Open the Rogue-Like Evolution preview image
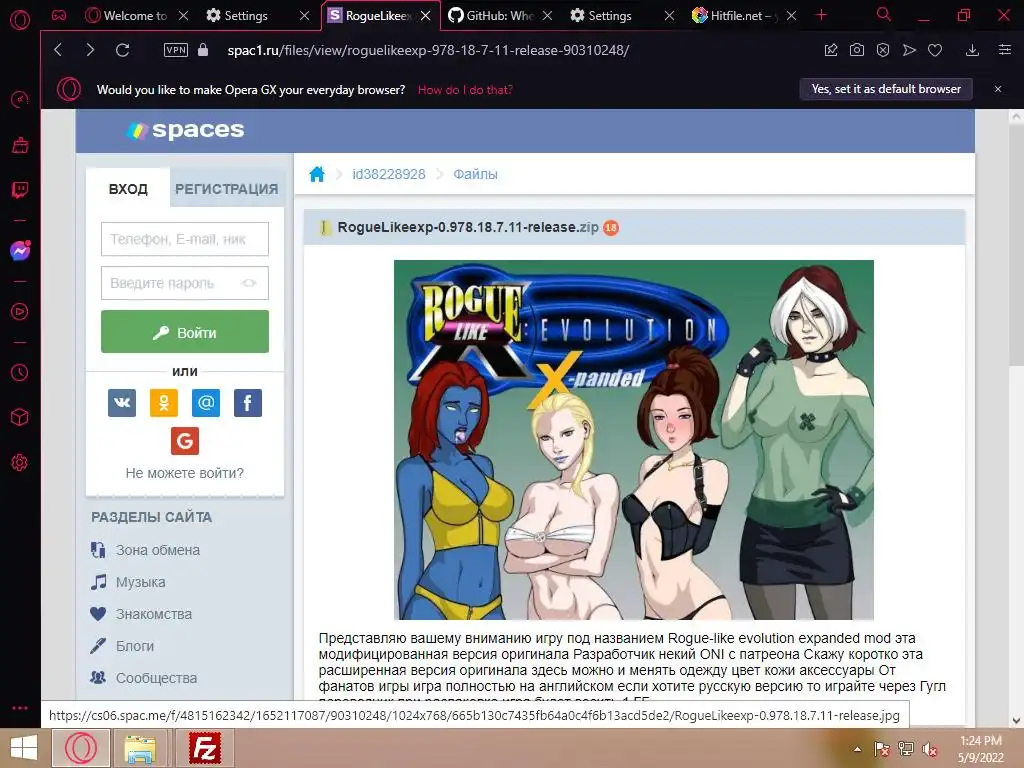This screenshot has width=1024, height=768. [633, 440]
